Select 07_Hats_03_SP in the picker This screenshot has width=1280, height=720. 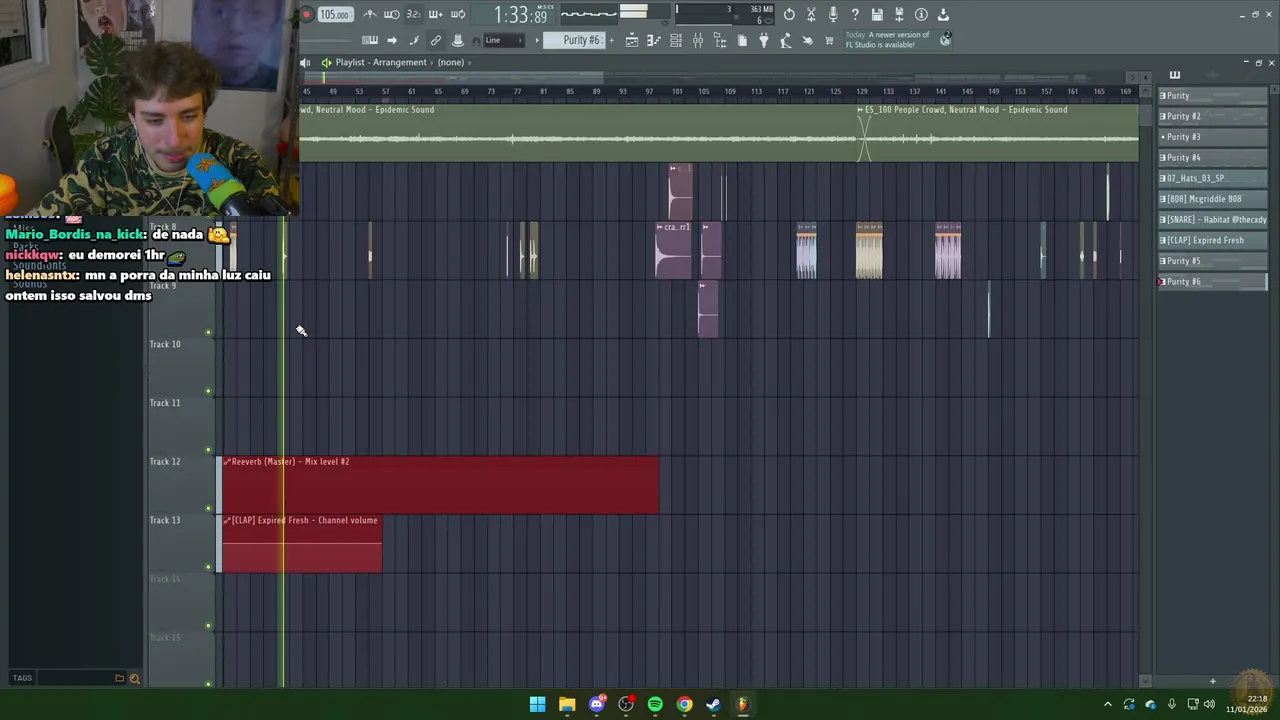coord(1212,178)
